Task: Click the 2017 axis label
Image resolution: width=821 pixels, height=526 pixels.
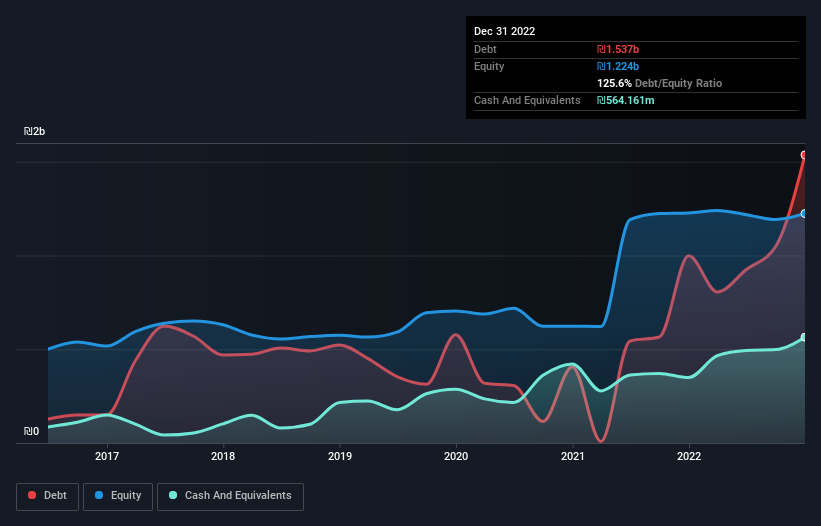Action: (x=107, y=456)
